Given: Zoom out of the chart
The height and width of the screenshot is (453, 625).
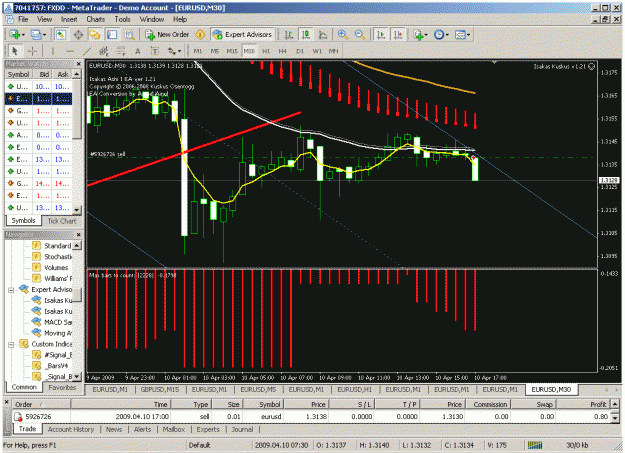Looking at the screenshot, I should [360, 35].
